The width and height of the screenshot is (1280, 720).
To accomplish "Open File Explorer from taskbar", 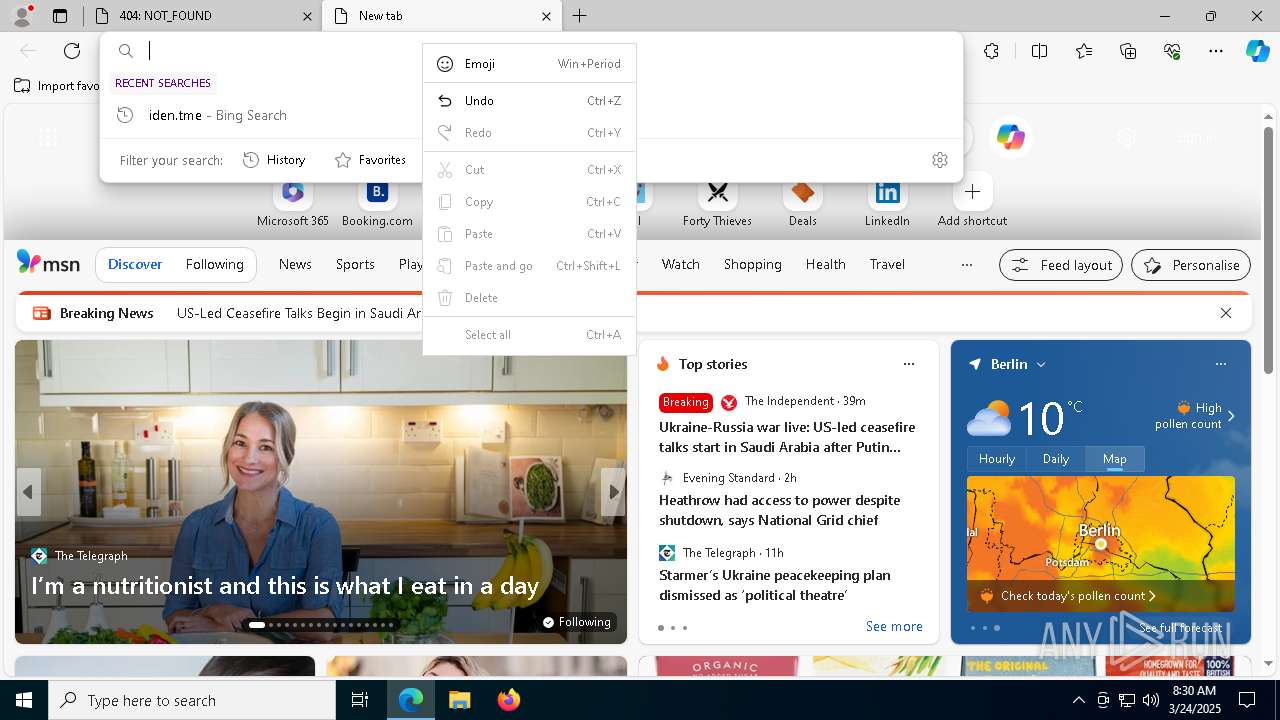I will pos(459,700).
